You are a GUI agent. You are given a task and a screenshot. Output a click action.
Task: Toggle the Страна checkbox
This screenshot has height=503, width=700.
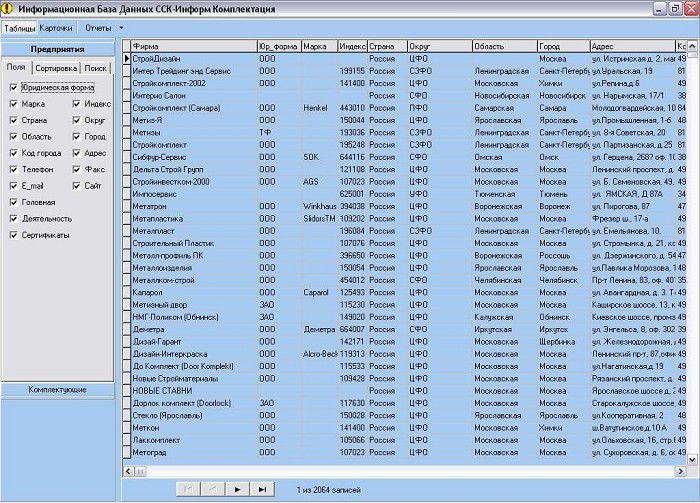(14, 121)
